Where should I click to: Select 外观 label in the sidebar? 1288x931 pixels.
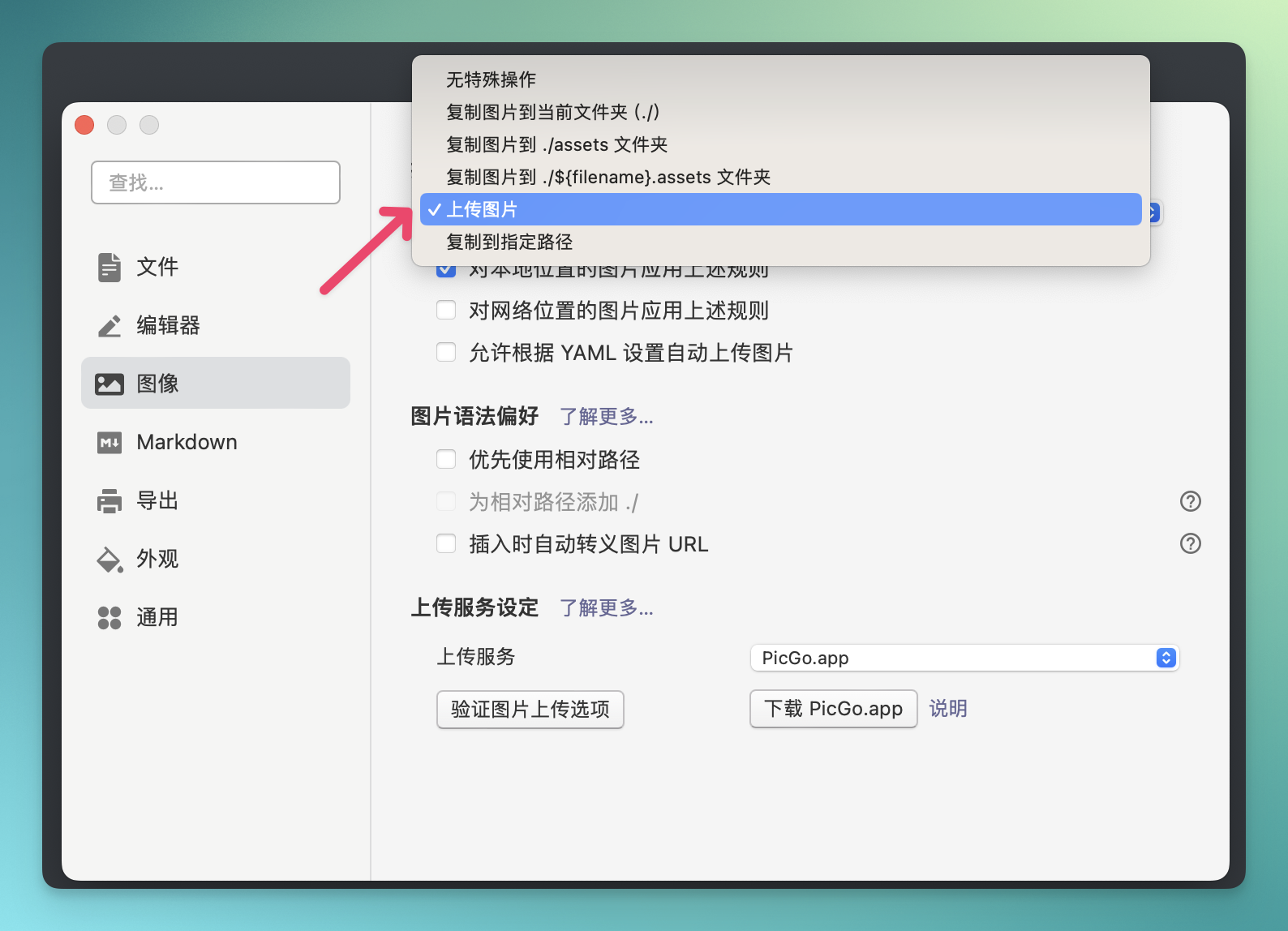(x=157, y=560)
